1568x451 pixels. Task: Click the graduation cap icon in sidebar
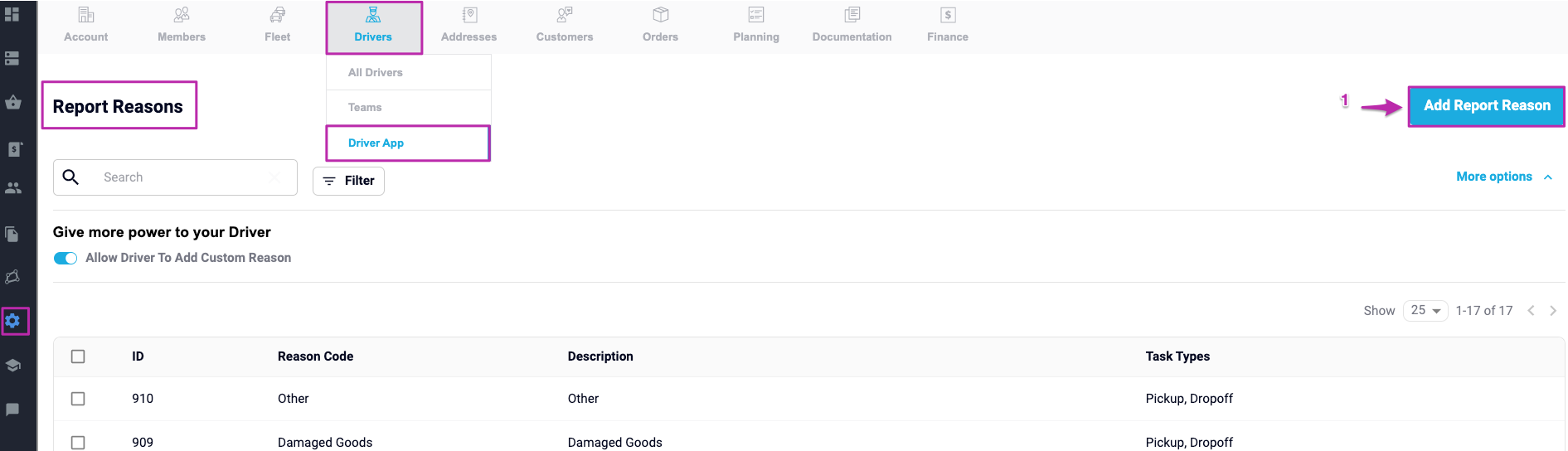coord(12,366)
